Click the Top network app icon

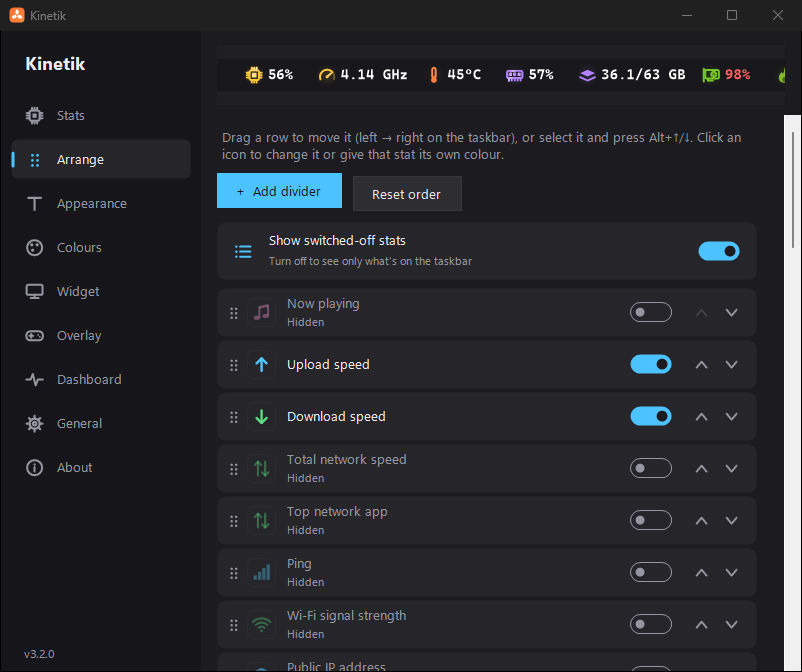(261, 521)
